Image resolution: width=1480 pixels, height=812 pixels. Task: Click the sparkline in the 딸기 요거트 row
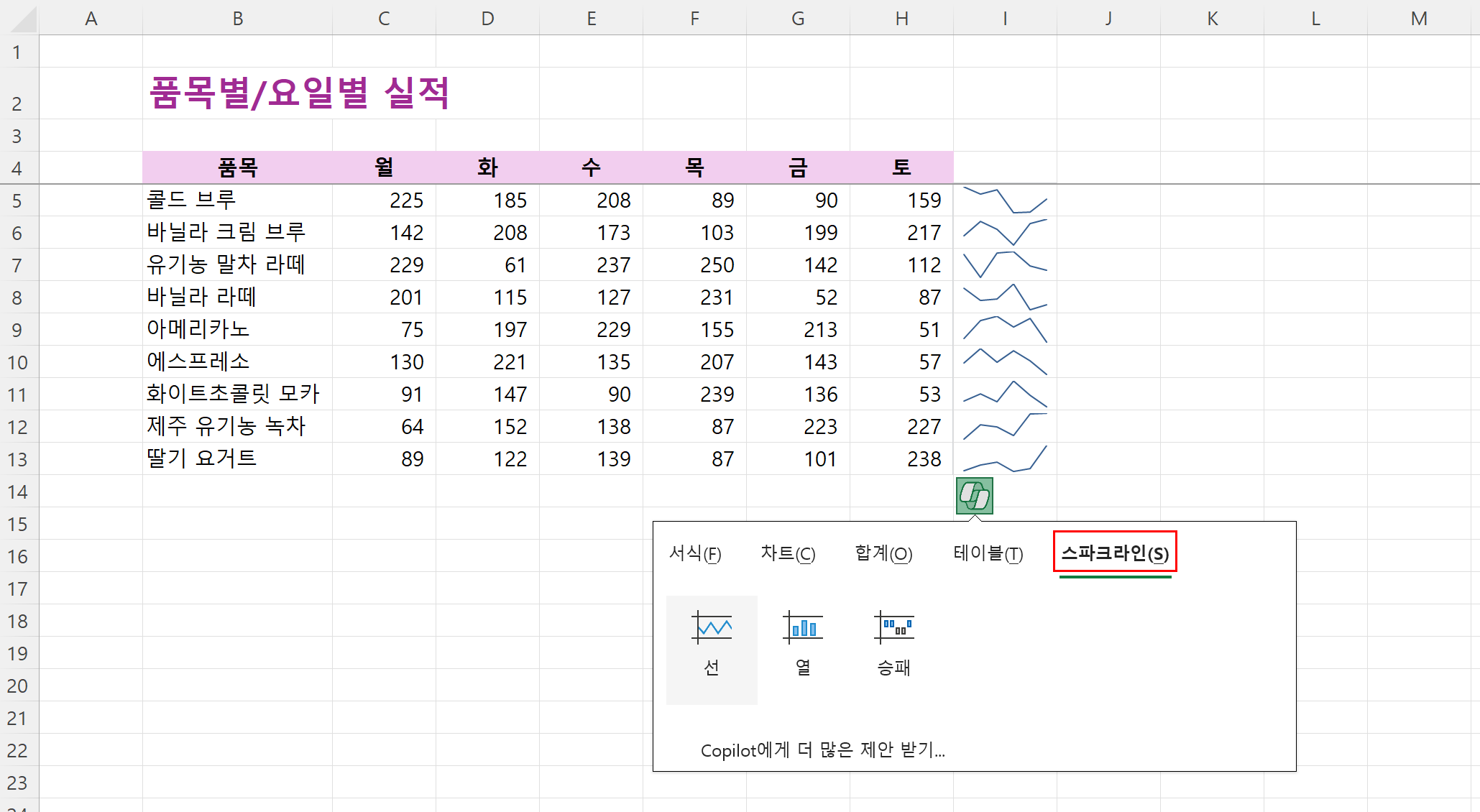click(1004, 458)
